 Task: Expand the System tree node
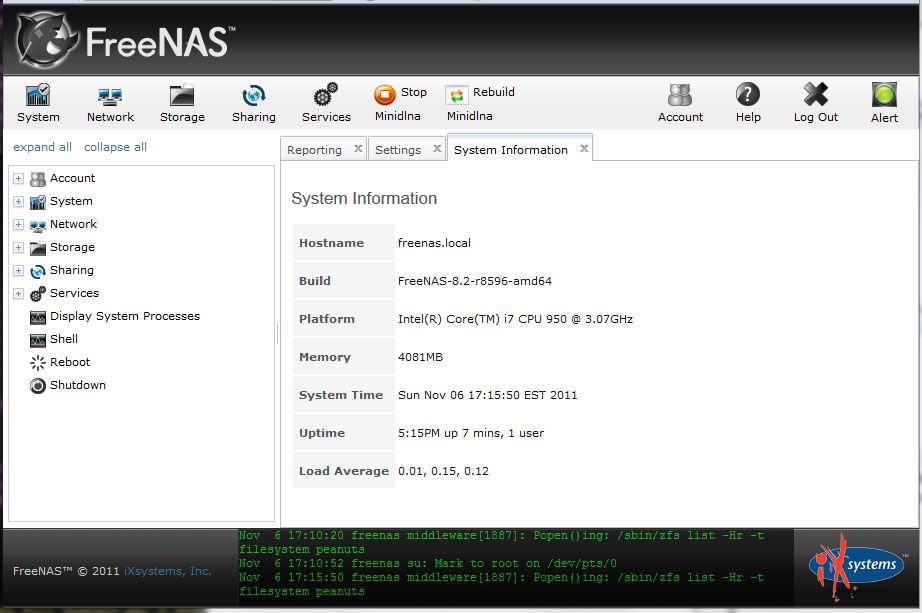[x=18, y=202]
